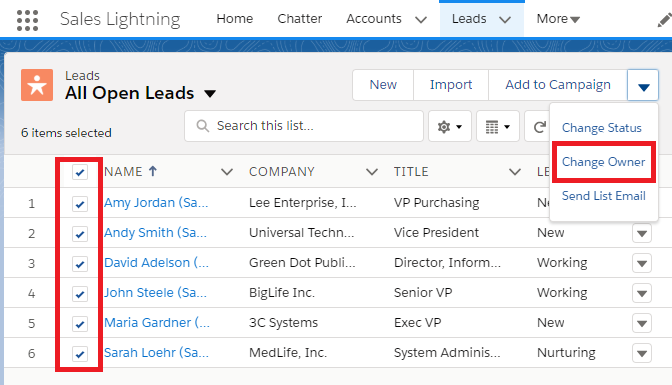Screen dimensions: 672x385
Task: Click the TITLE column header
Action: click(x=411, y=172)
